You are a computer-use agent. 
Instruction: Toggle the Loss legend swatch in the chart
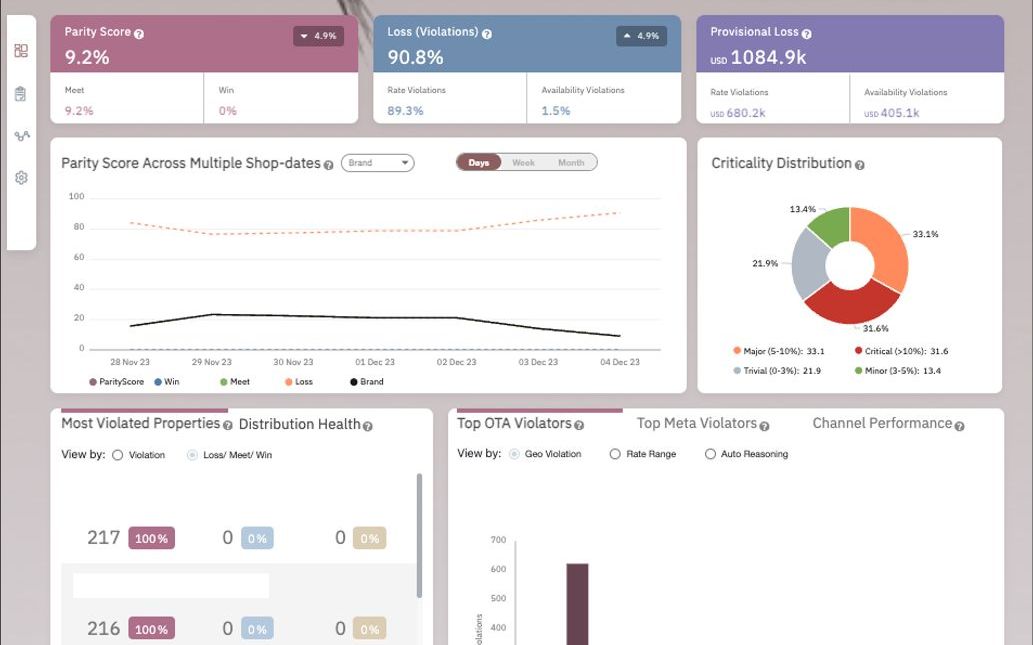tap(289, 382)
